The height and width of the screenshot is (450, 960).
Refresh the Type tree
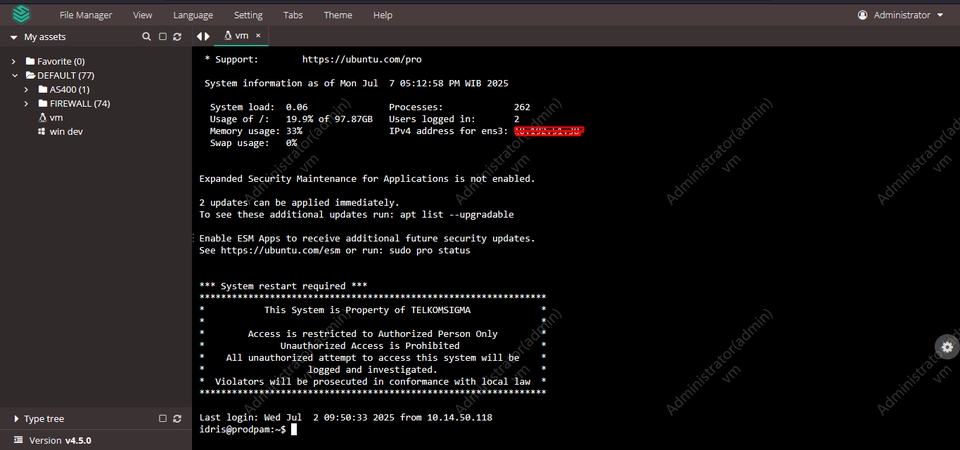[177, 419]
